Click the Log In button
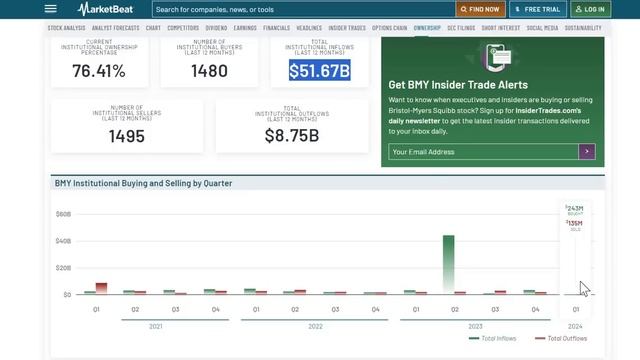The image size is (640, 360). tap(590, 9)
